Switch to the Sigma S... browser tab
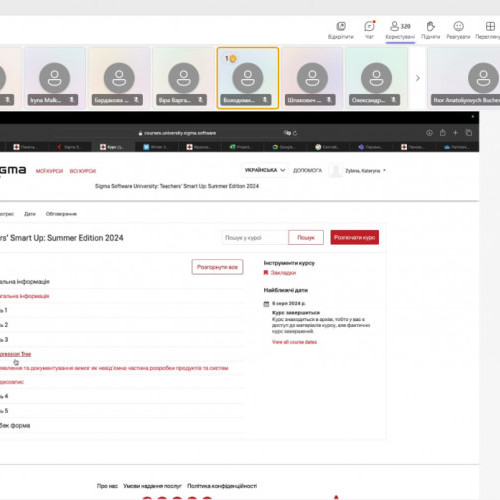This screenshot has height=500, width=500. (69, 147)
